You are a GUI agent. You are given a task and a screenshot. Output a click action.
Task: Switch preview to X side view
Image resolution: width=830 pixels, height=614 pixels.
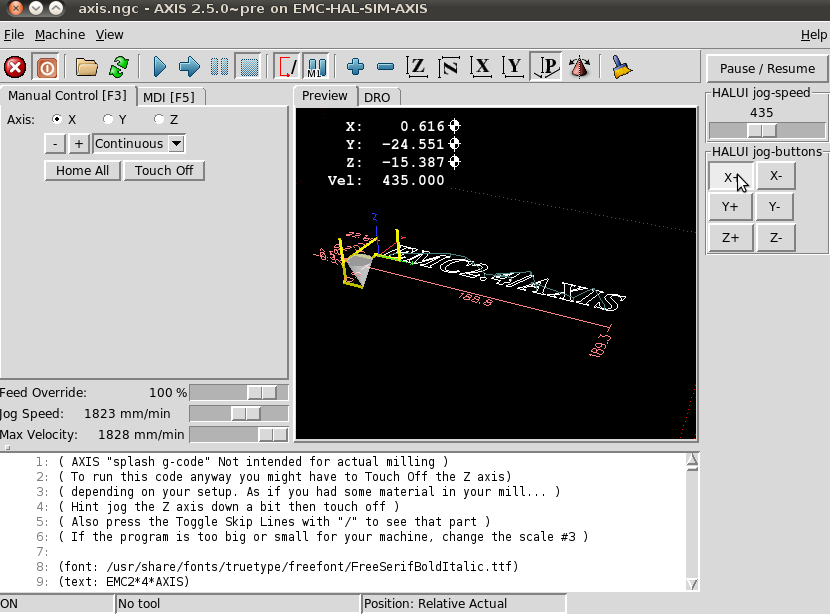481,67
